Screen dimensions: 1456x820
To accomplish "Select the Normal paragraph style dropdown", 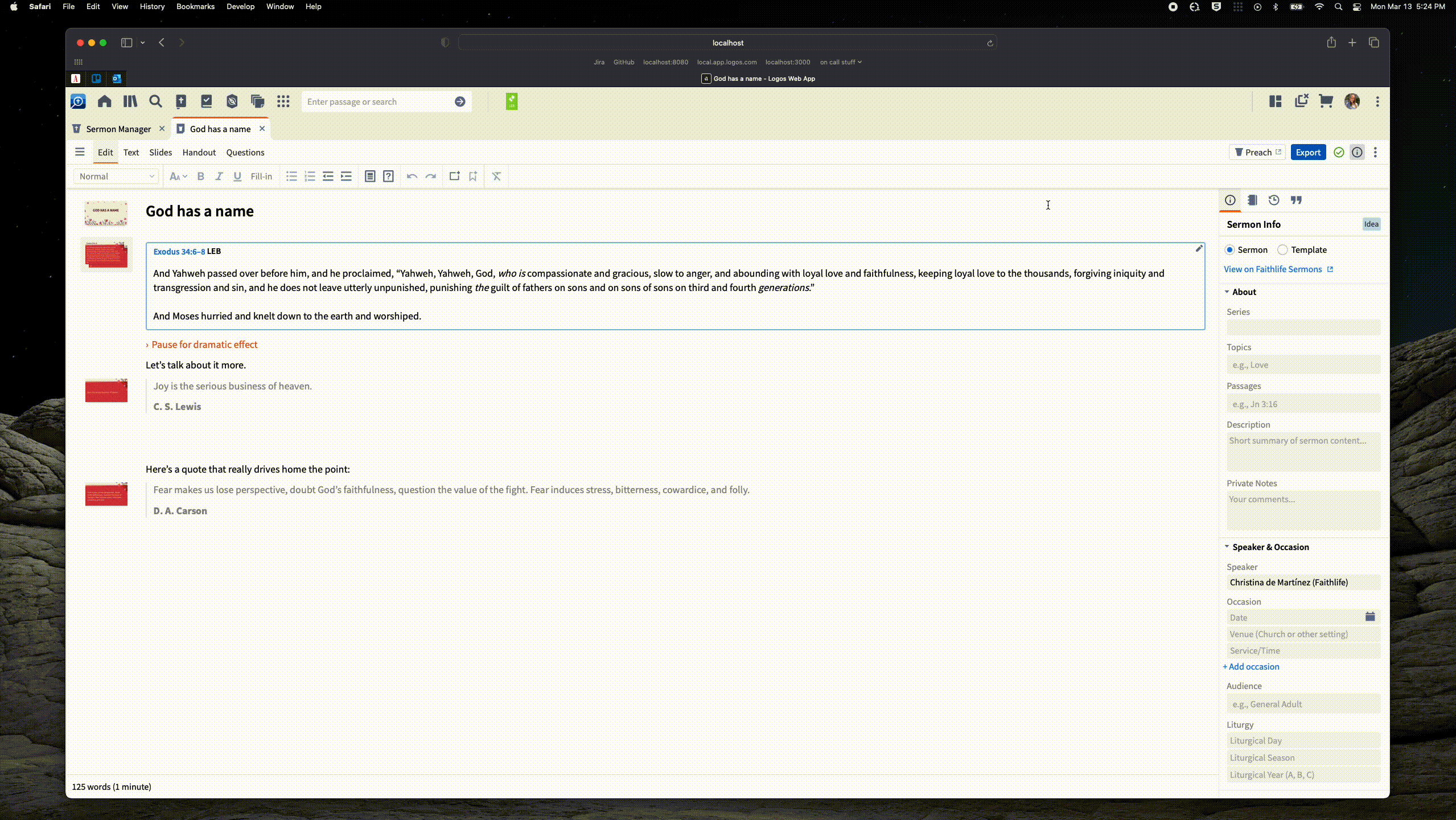I will click(115, 176).
